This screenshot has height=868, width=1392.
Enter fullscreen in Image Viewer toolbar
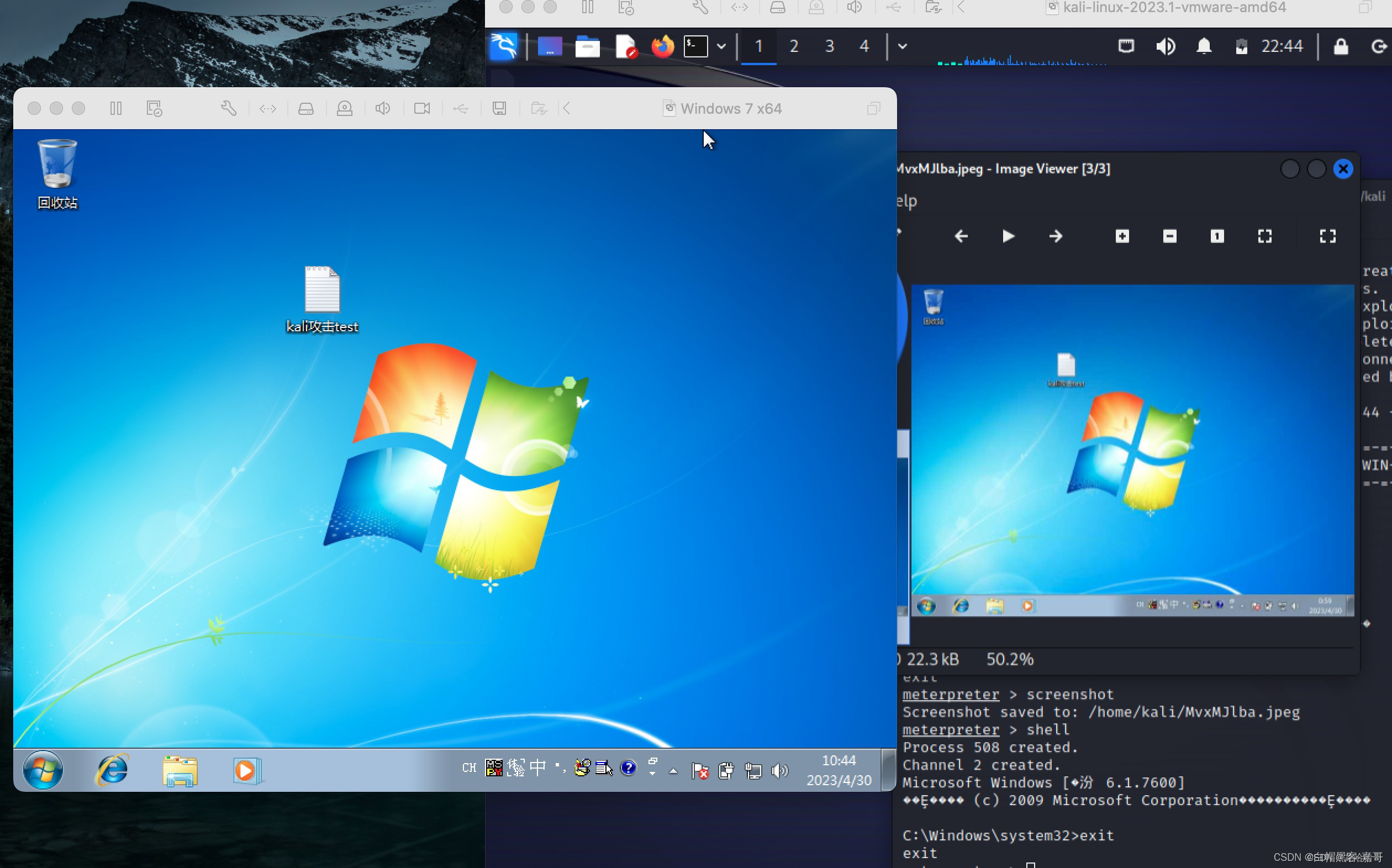(x=1328, y=236)
